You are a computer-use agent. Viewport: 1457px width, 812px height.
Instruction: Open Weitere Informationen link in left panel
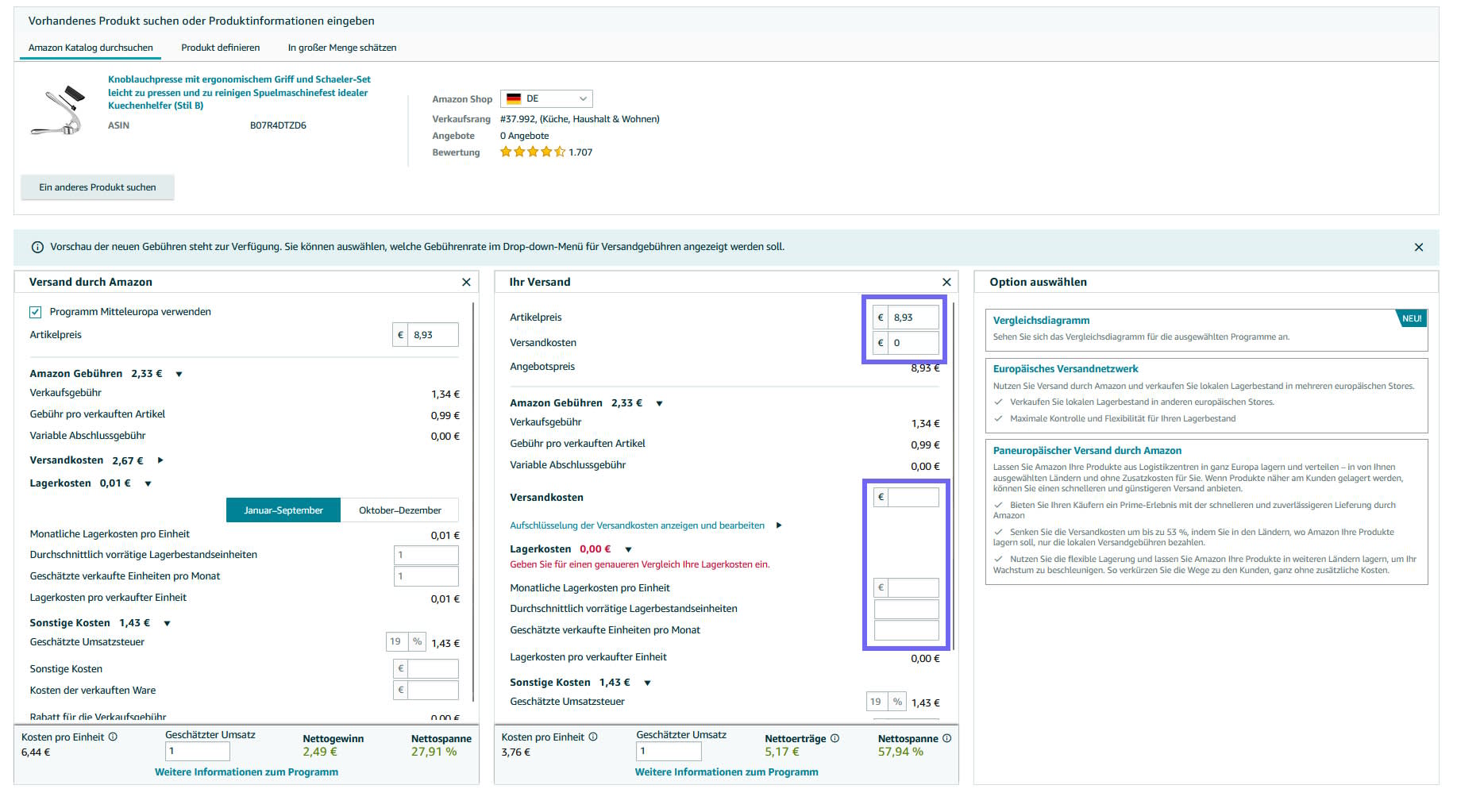pos(246,772)
